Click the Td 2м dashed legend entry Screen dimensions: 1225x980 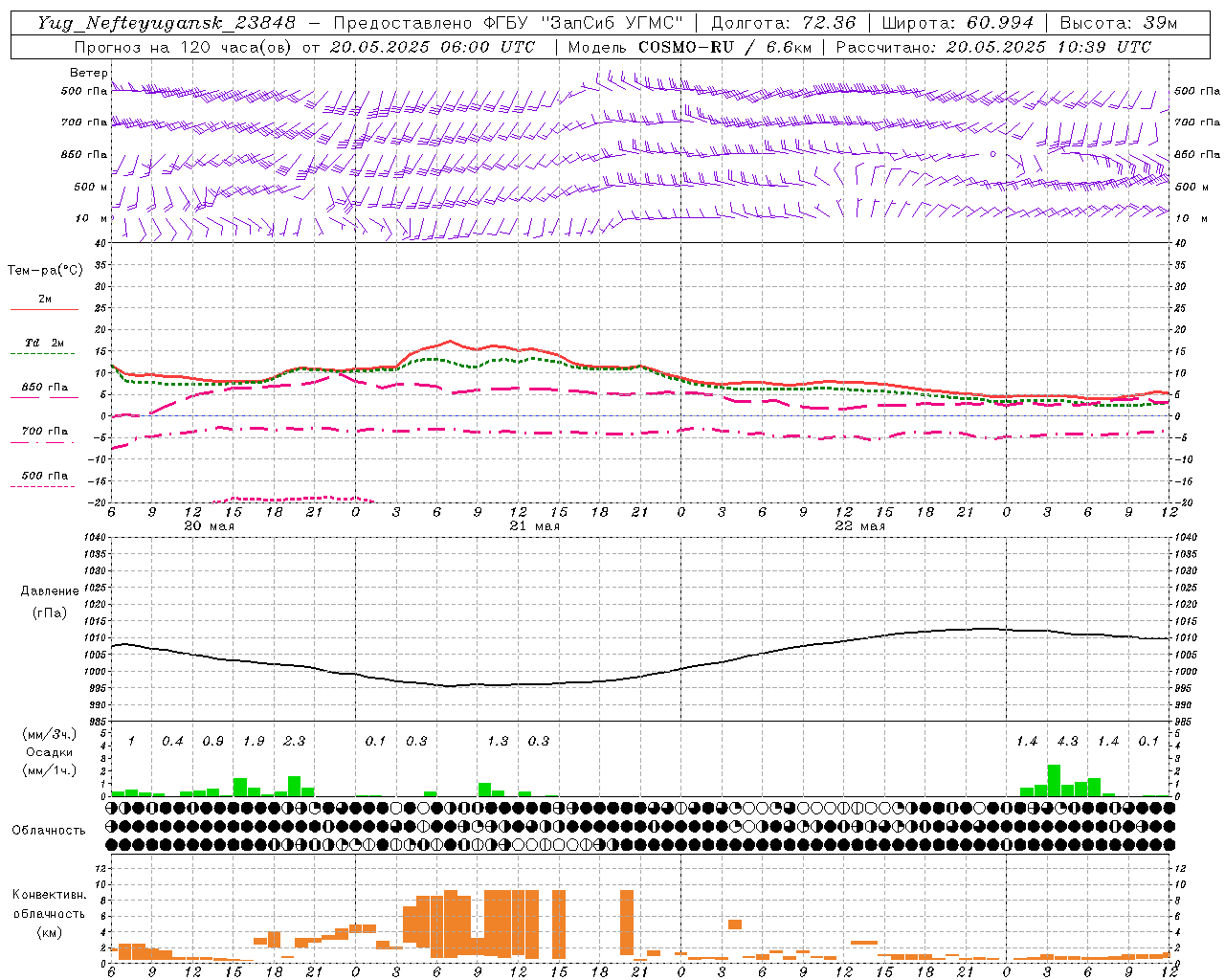pos(45,346)
